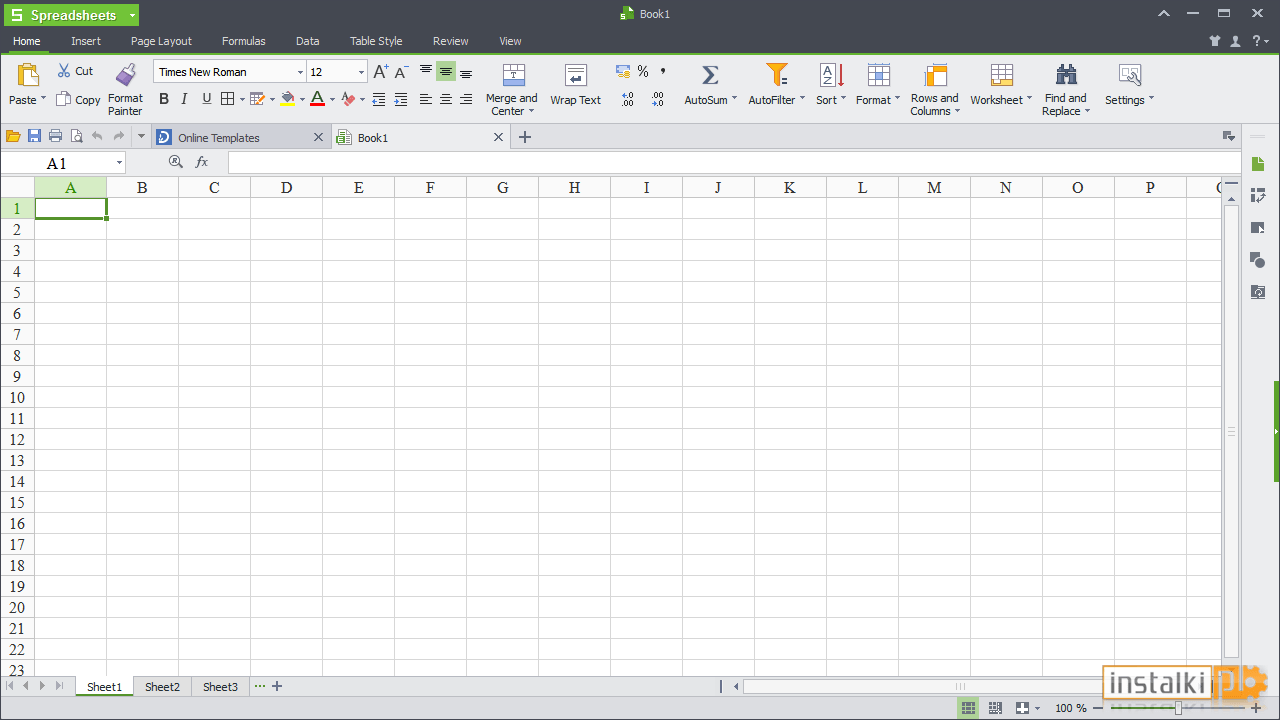1280x720 pixels.
Task: Click the zoom slider handle
Action: coord(1178,708)
